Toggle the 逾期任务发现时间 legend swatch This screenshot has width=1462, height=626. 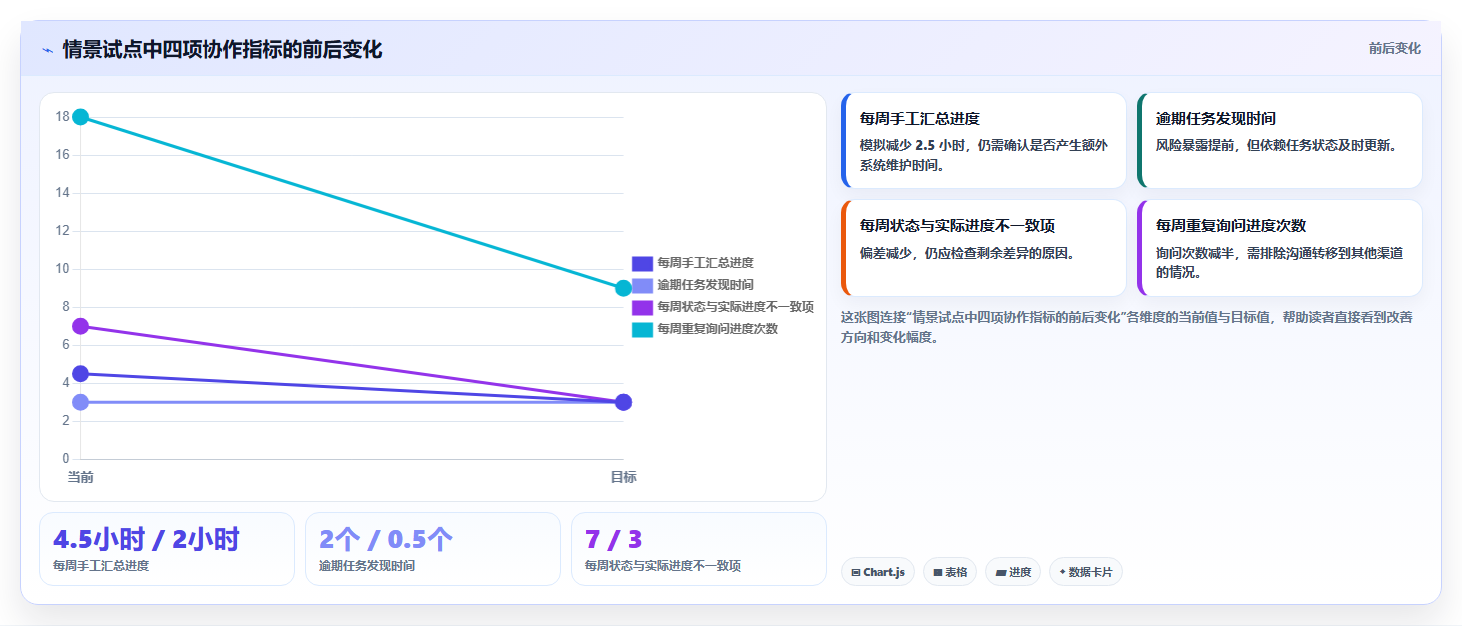[642, 286]
